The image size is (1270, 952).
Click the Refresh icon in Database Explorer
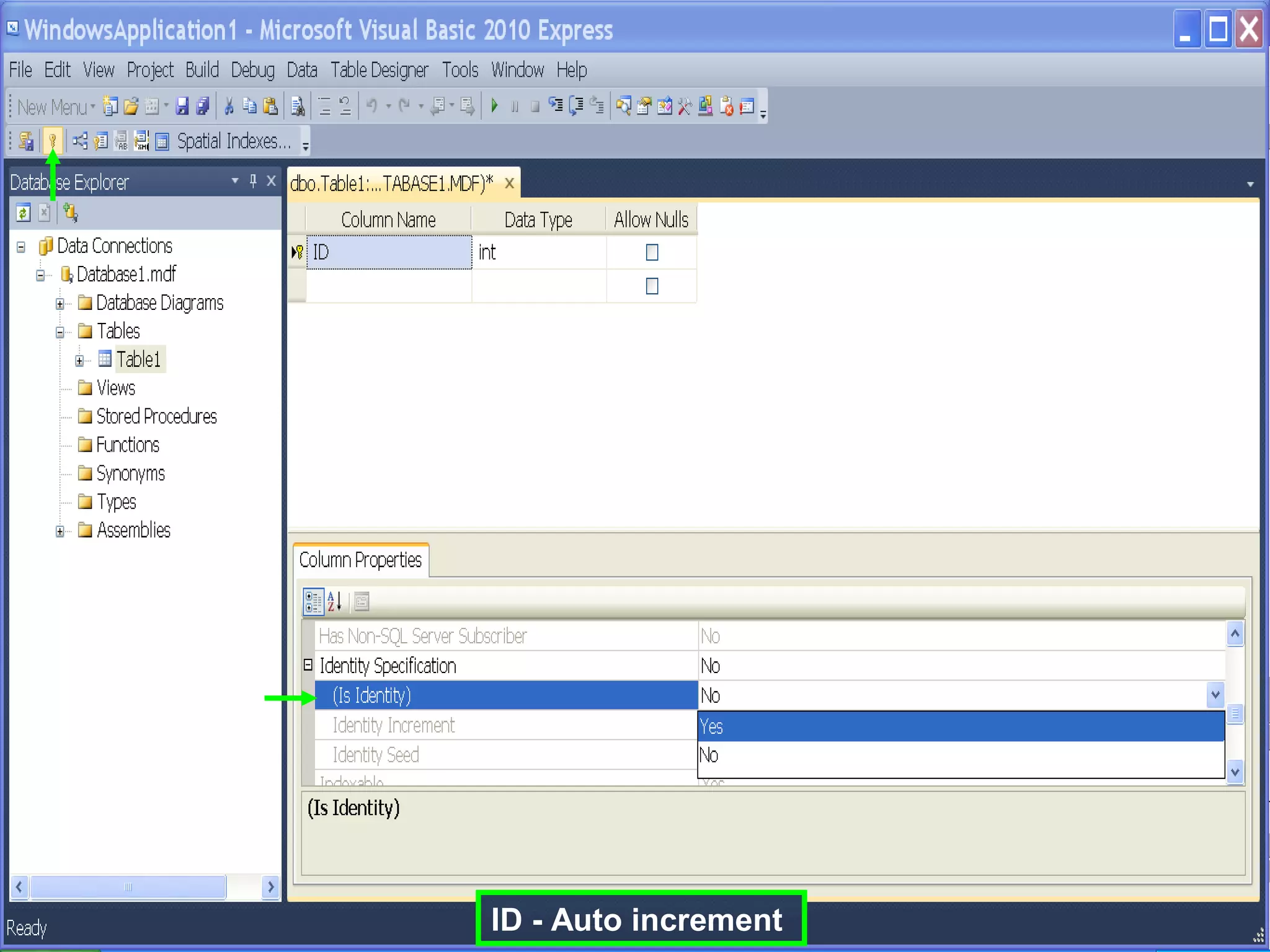coord(23,213)
